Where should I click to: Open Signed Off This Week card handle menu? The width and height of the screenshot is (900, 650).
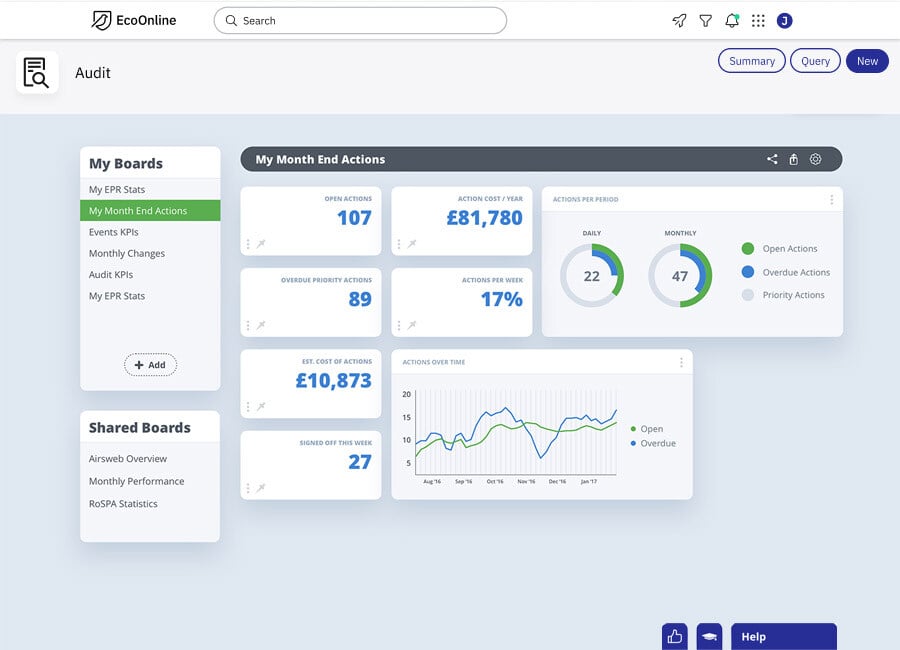point(248,488)
